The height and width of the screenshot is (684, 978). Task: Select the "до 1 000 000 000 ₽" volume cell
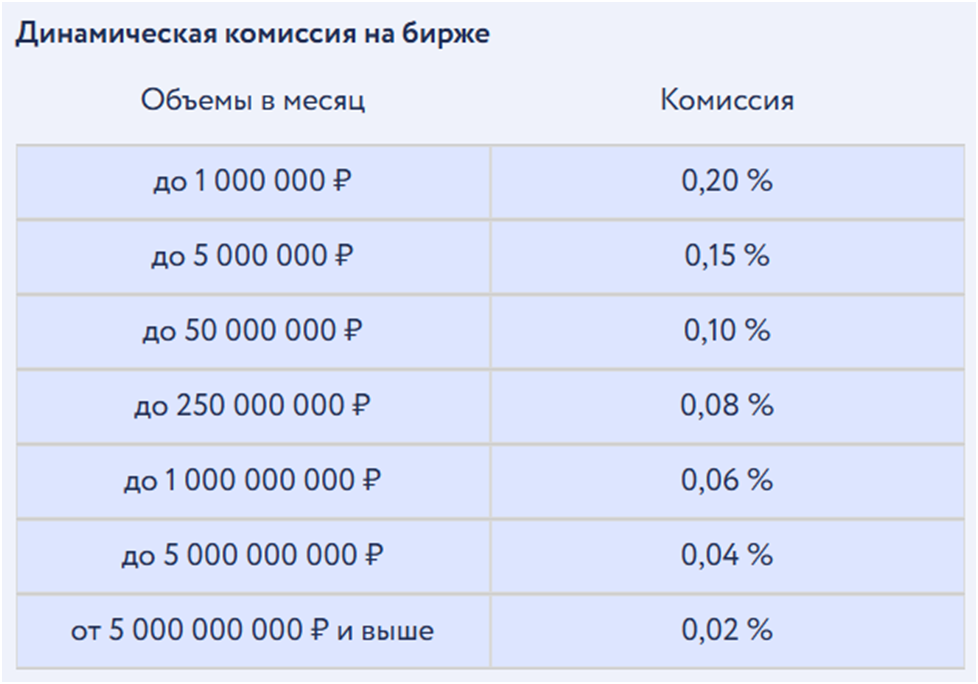pyautogui.click(x=253, y=481)
